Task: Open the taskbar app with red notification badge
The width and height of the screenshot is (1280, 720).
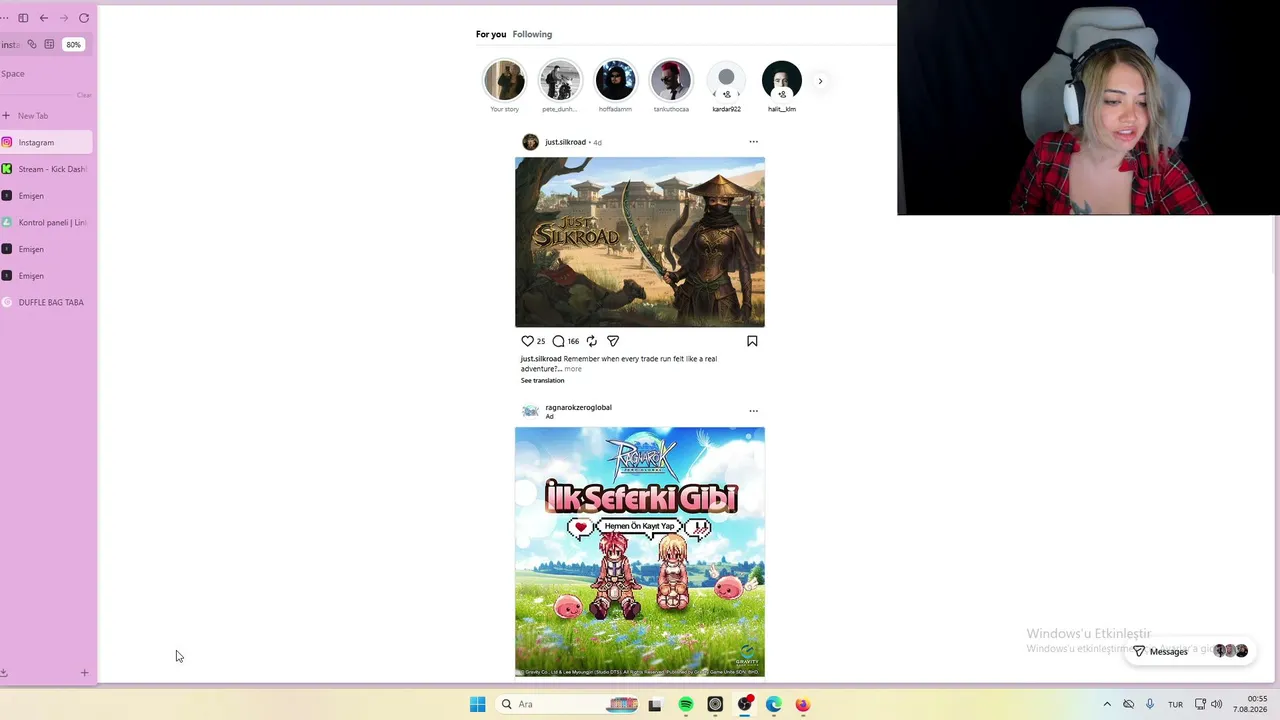Action: pyautogui.click(x=744, y=705)
